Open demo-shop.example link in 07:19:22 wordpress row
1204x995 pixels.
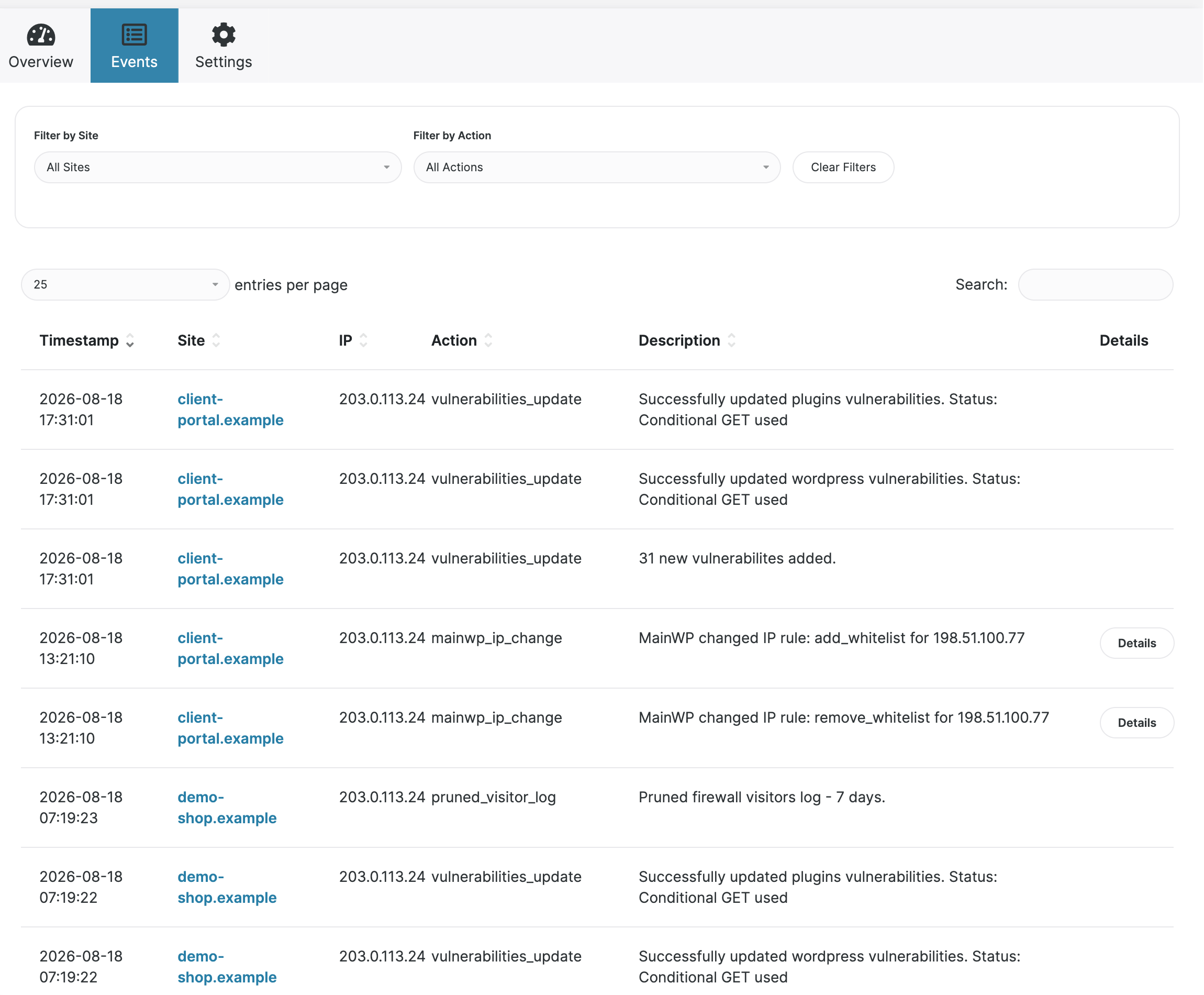coord(227,967)
